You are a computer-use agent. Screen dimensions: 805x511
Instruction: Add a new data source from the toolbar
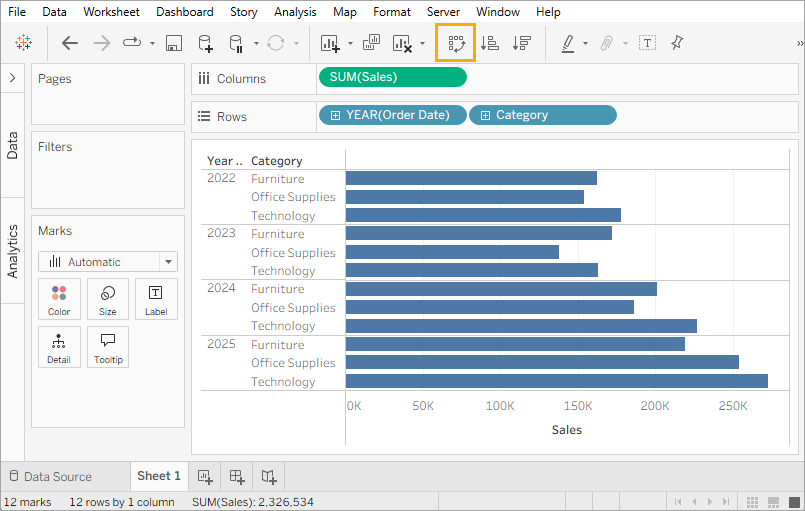[x=205, y=43]
